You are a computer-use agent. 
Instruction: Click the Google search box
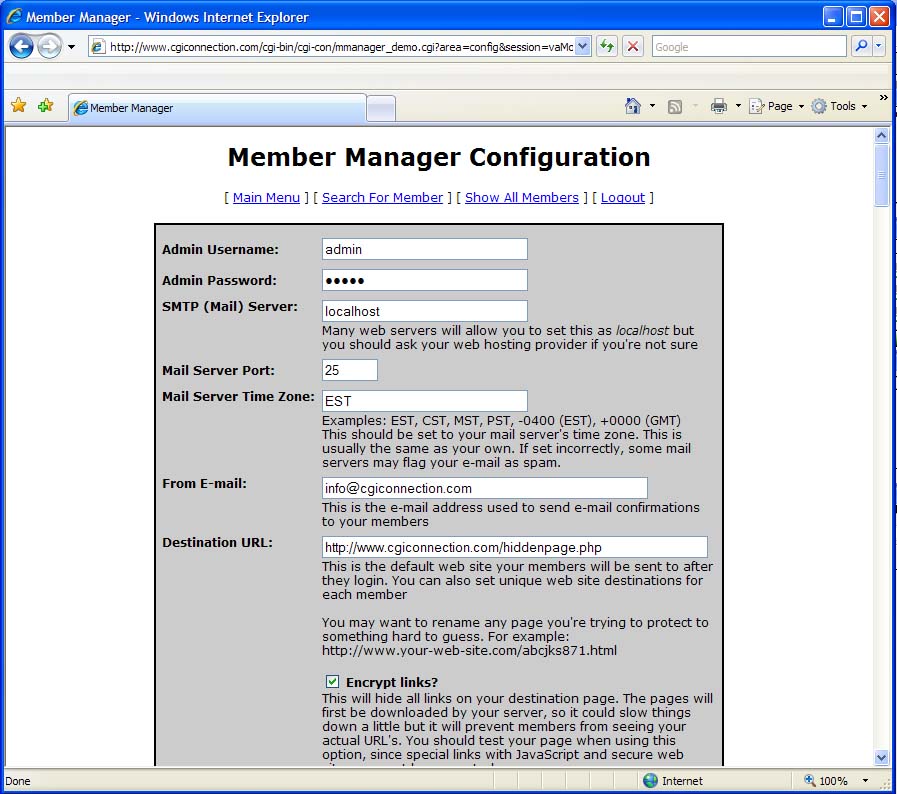coord(749,47)
